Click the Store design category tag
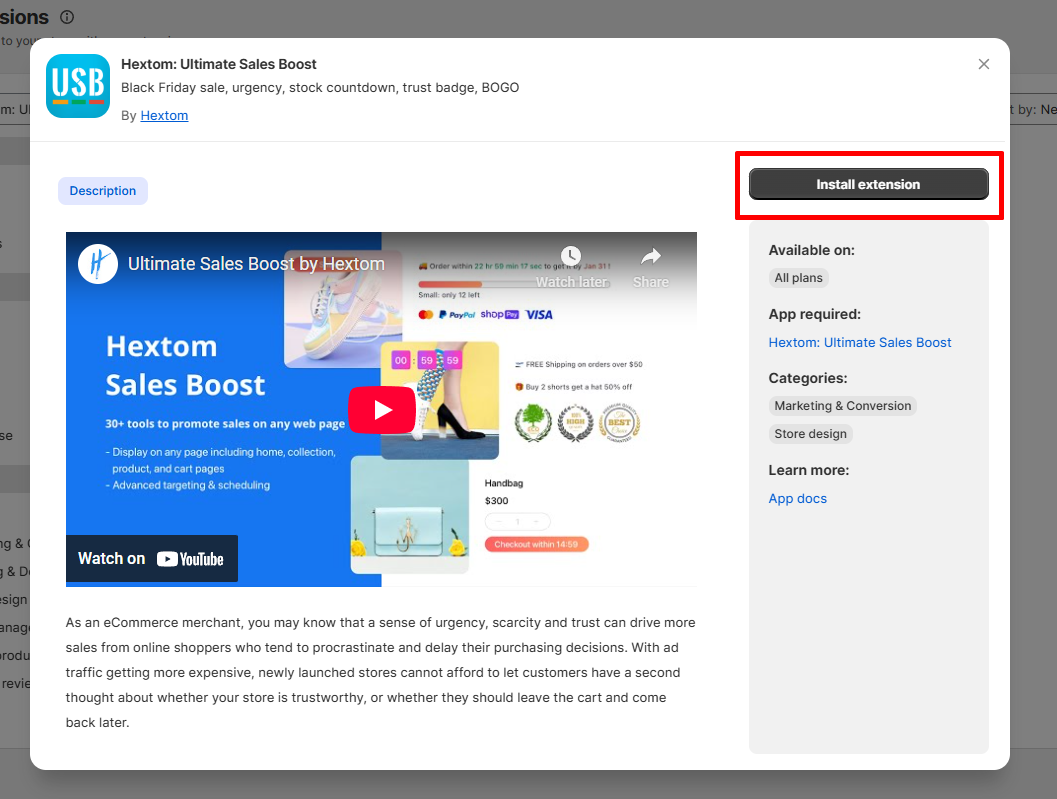This screenshot has width=1057, height=799. coord(810,434)
